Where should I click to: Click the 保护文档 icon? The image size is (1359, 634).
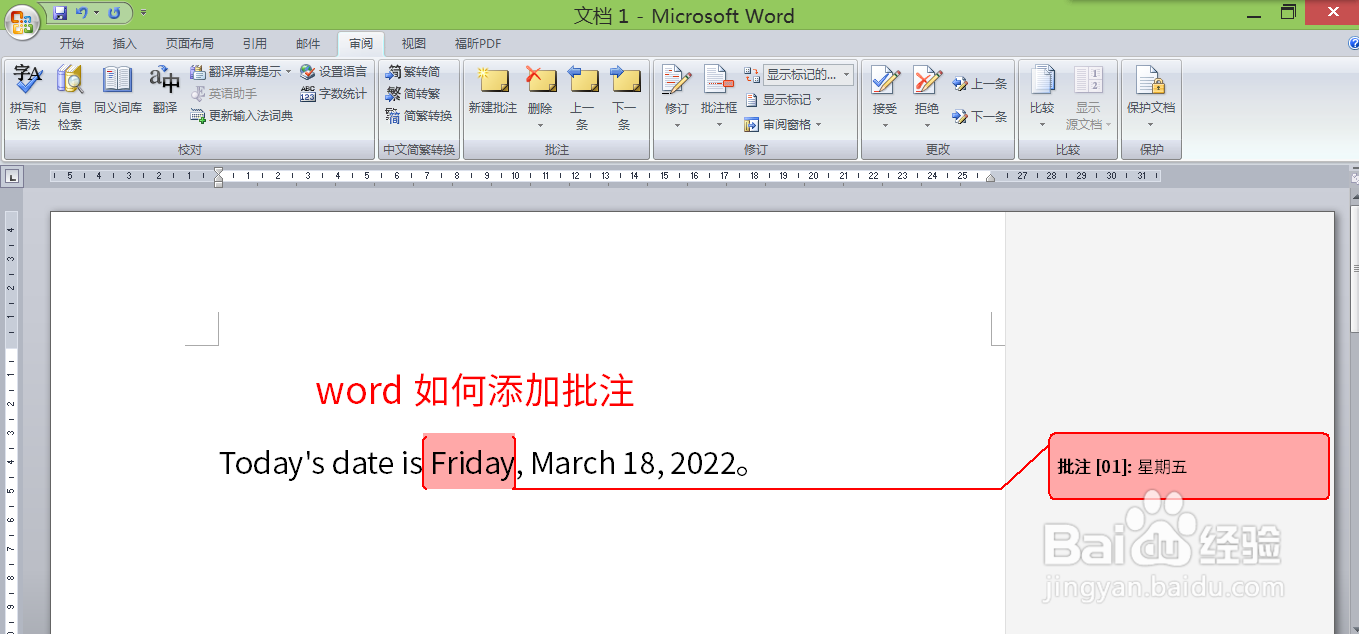[1150, 82]
